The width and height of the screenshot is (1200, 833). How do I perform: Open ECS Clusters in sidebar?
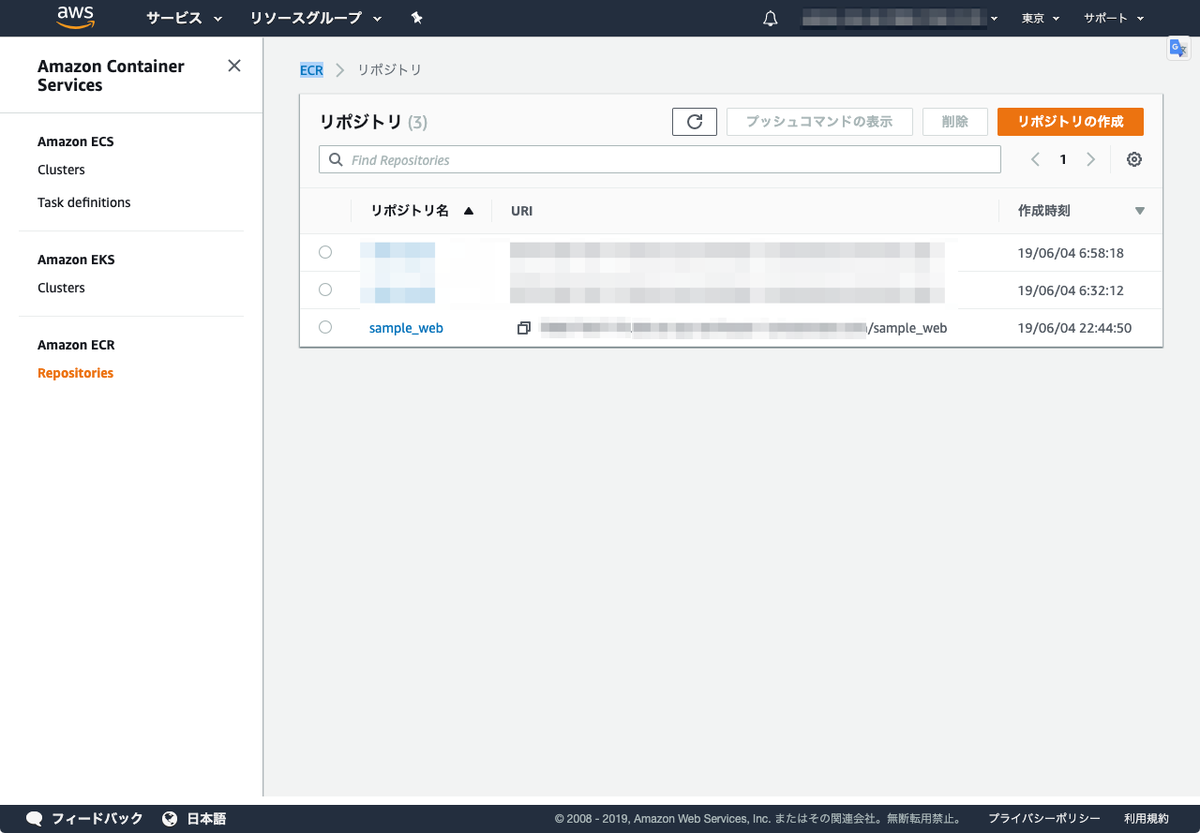(x=61, y=170)
